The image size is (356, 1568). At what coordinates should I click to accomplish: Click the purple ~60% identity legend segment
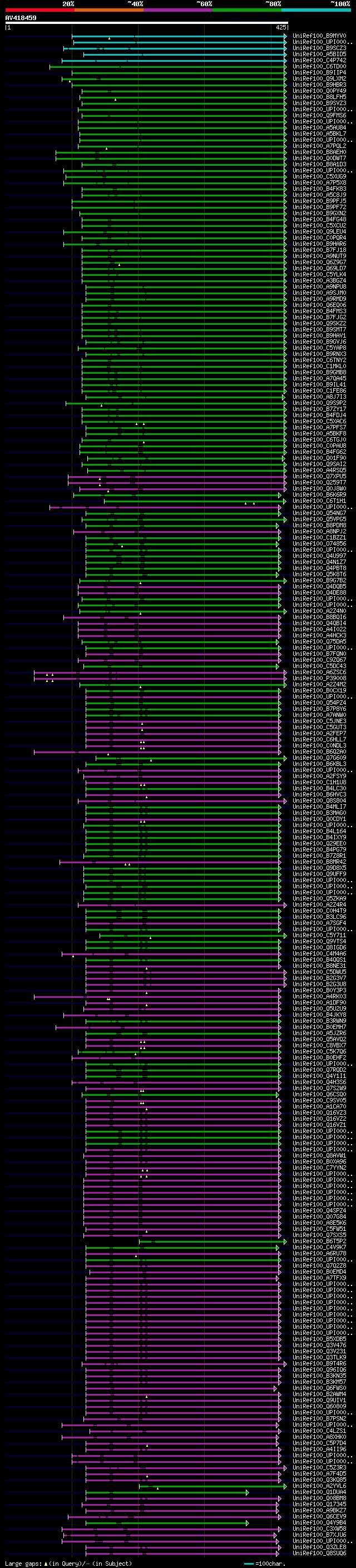[179, 10]
